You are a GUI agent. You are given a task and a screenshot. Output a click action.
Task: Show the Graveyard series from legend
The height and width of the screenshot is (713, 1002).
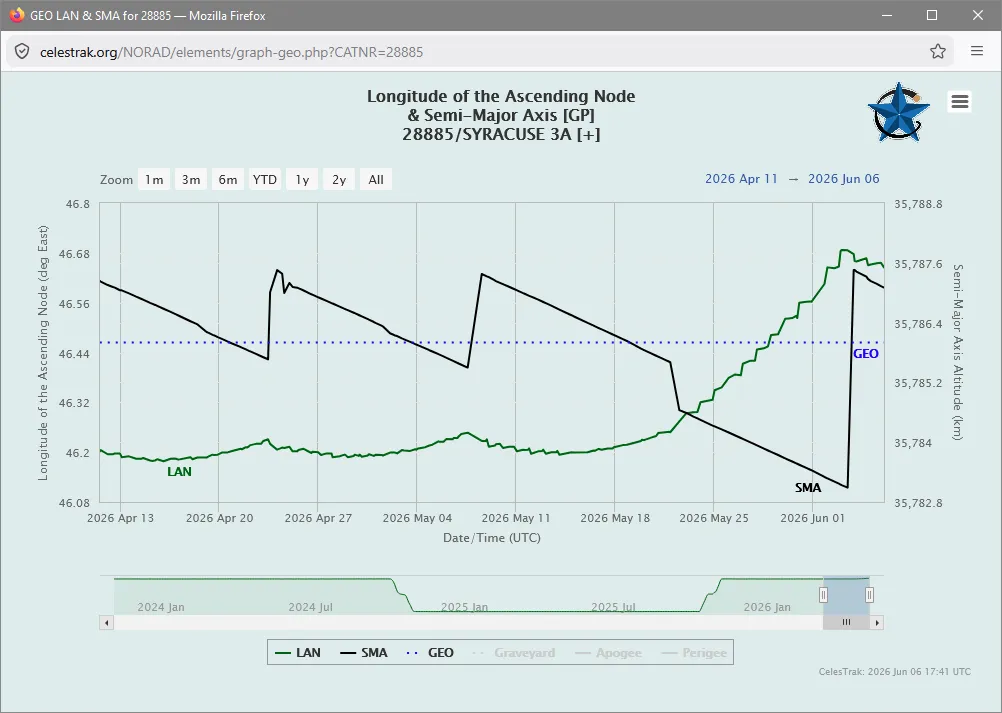[514, 653]
